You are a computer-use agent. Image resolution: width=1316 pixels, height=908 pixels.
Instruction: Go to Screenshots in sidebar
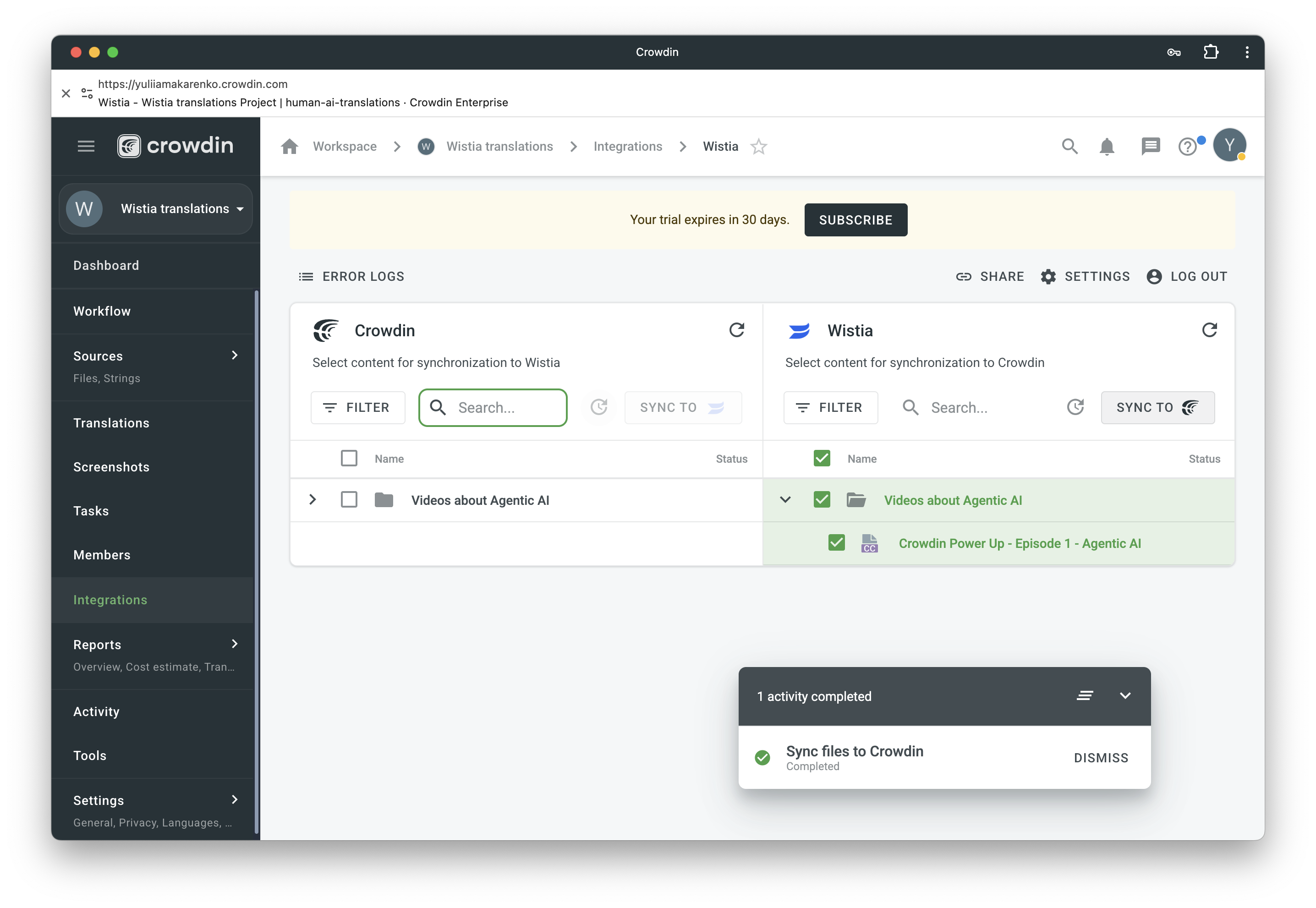tap(111, 467)
